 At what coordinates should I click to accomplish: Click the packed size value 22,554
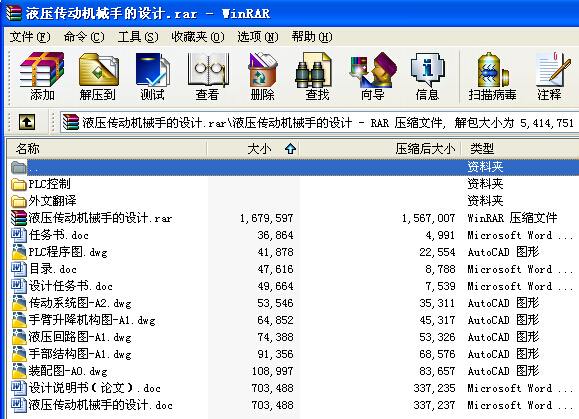(437, 252)
